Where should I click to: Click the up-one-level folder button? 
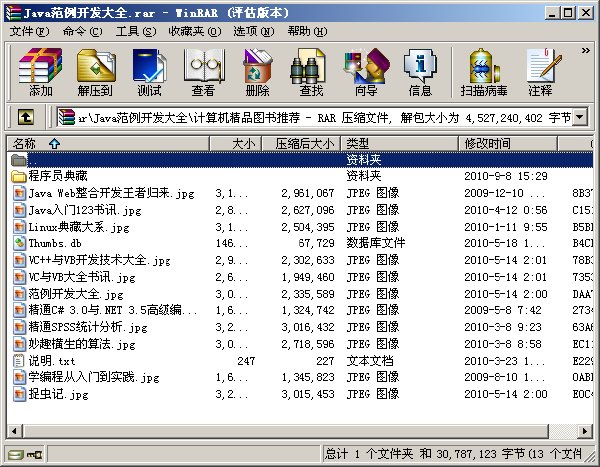click(x=26, y=117)
